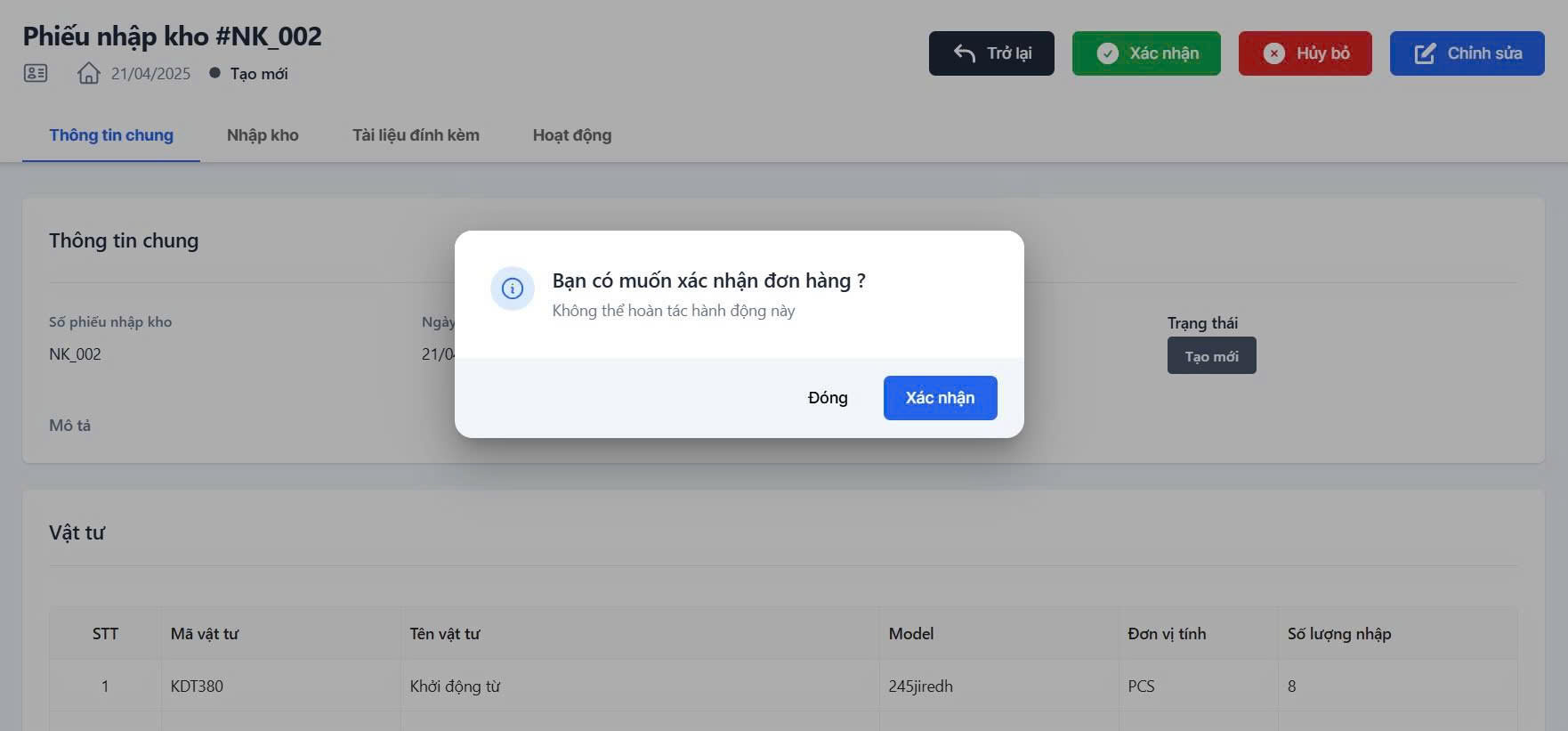
Task: Select the Thông tin chung tab
Action: tap(111, 135)
